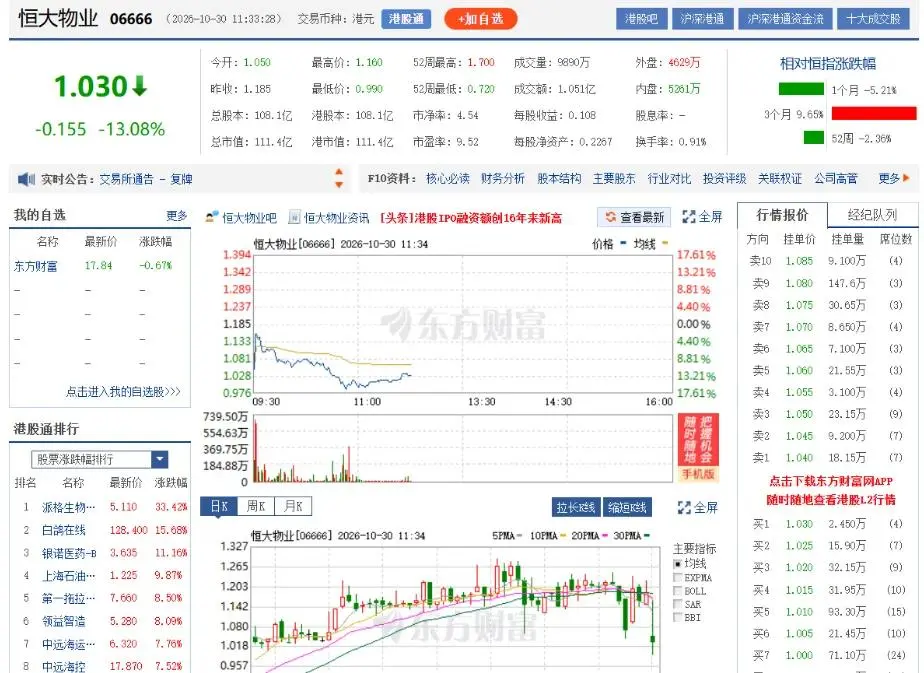Open the 财务分析 link
924x673 pixels.
tap(503, 179)
